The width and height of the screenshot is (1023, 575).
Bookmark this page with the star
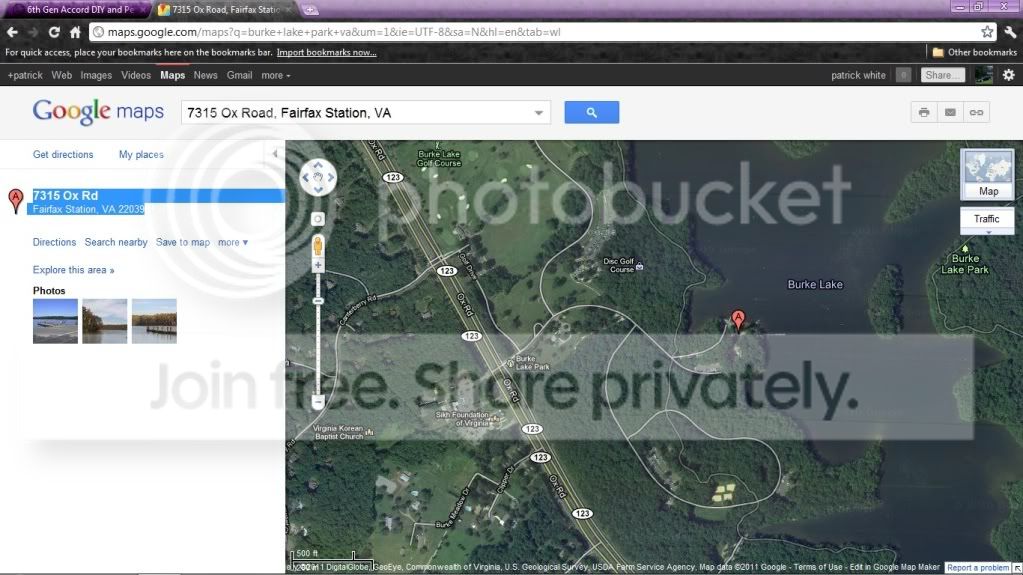(987, 32)
